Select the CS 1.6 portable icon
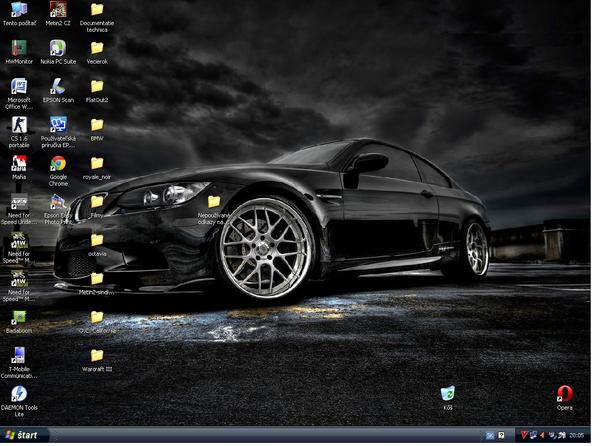Viewport: 600px width, 446px height. (x=18, y=125)
